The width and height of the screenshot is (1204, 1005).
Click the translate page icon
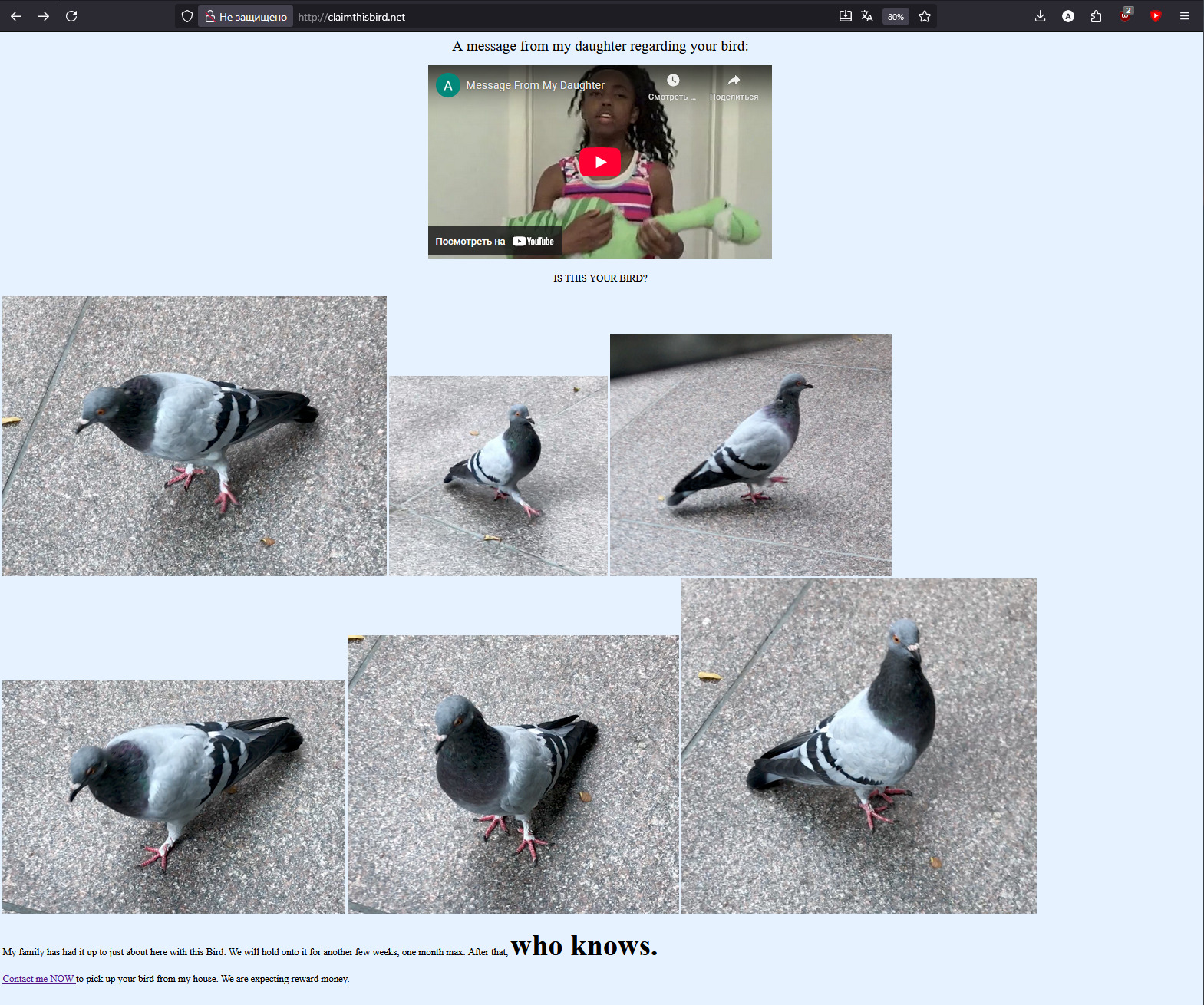[x=867, y=16]
